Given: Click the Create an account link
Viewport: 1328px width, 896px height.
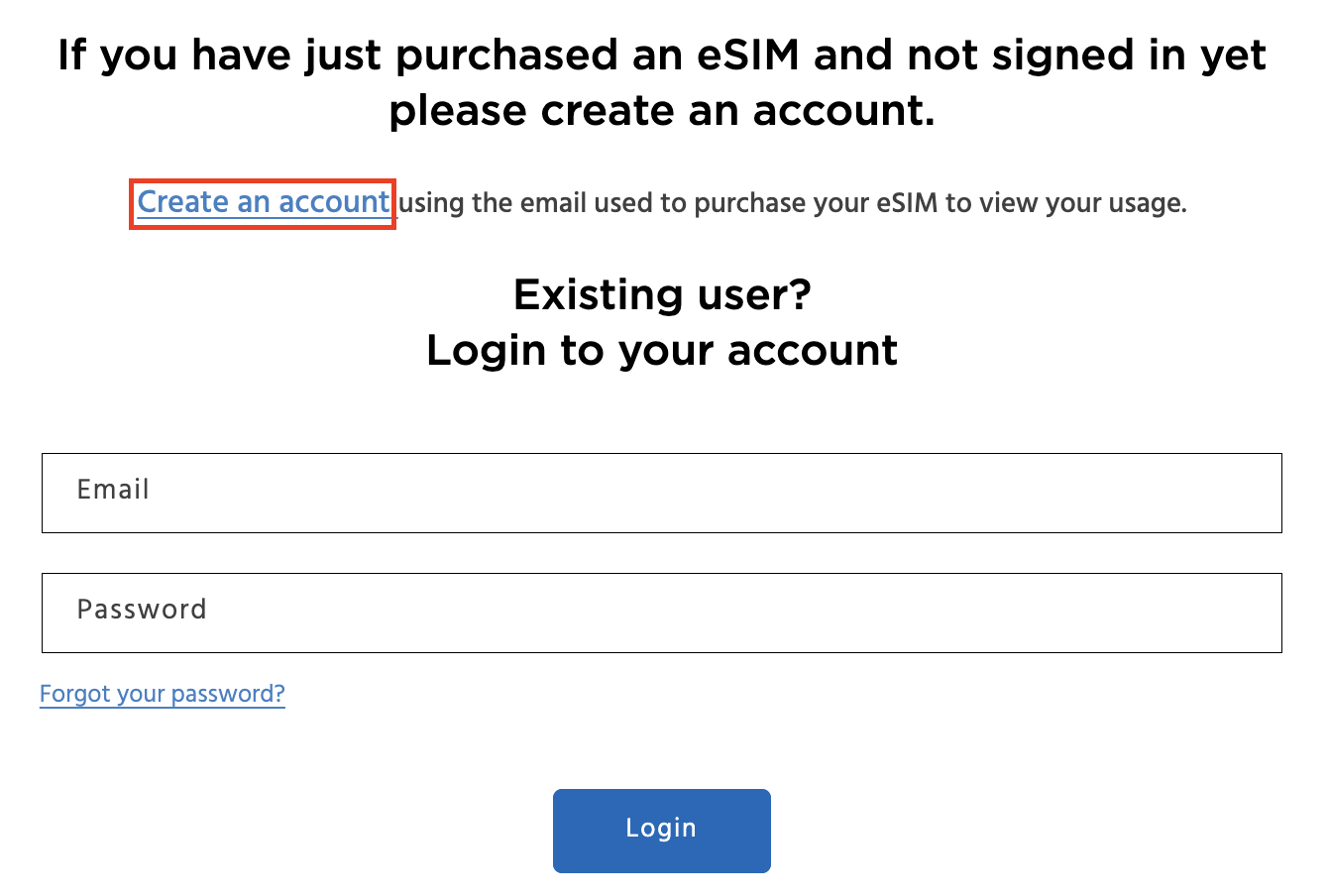Looking at the screenshot, I should click(263, 203).
